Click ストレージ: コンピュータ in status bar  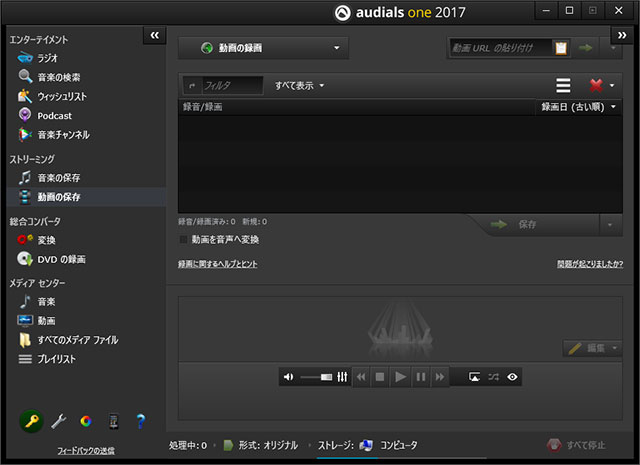(x=368, y=445)
